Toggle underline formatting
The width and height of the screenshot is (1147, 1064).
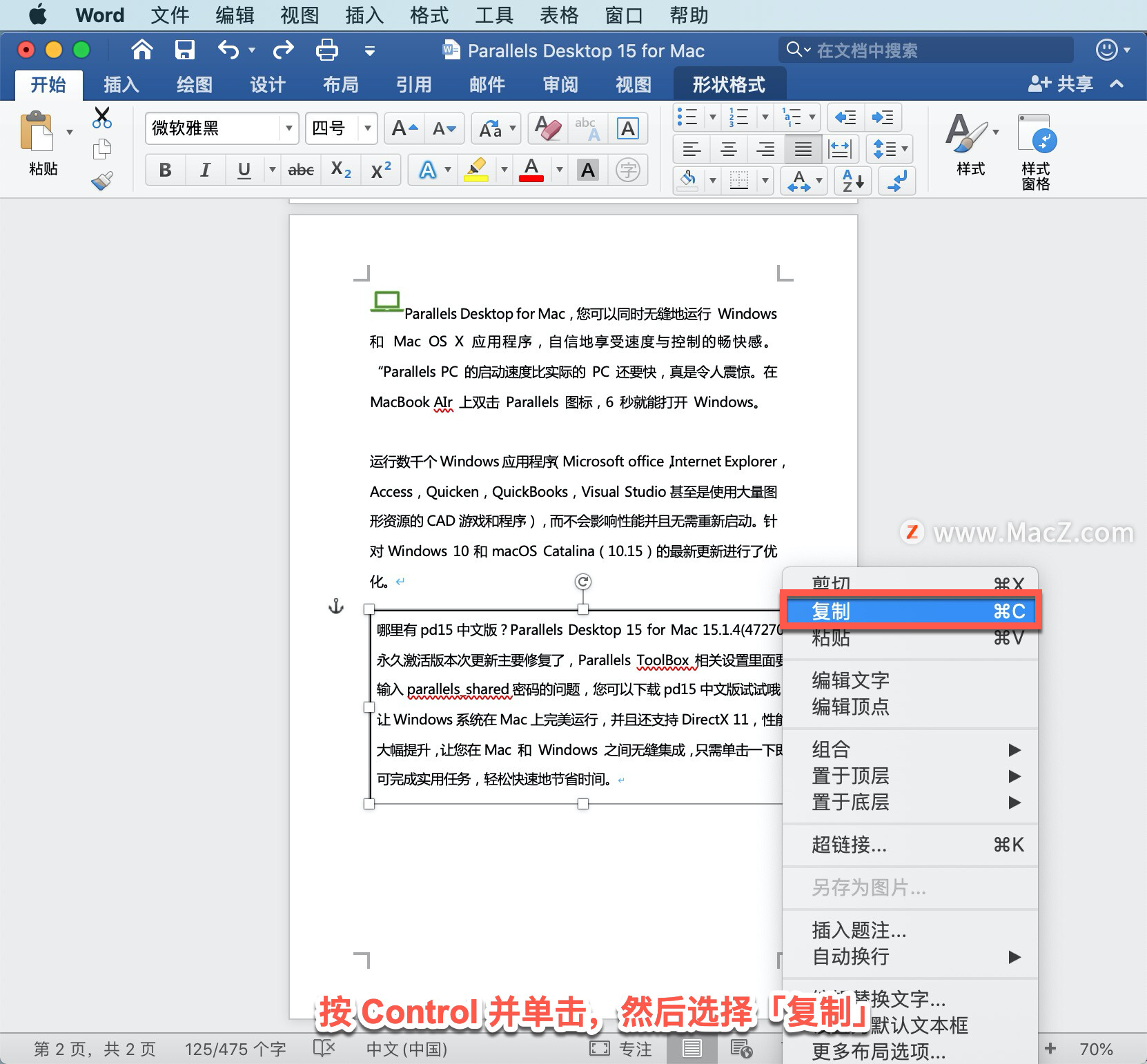pos(244,170)
